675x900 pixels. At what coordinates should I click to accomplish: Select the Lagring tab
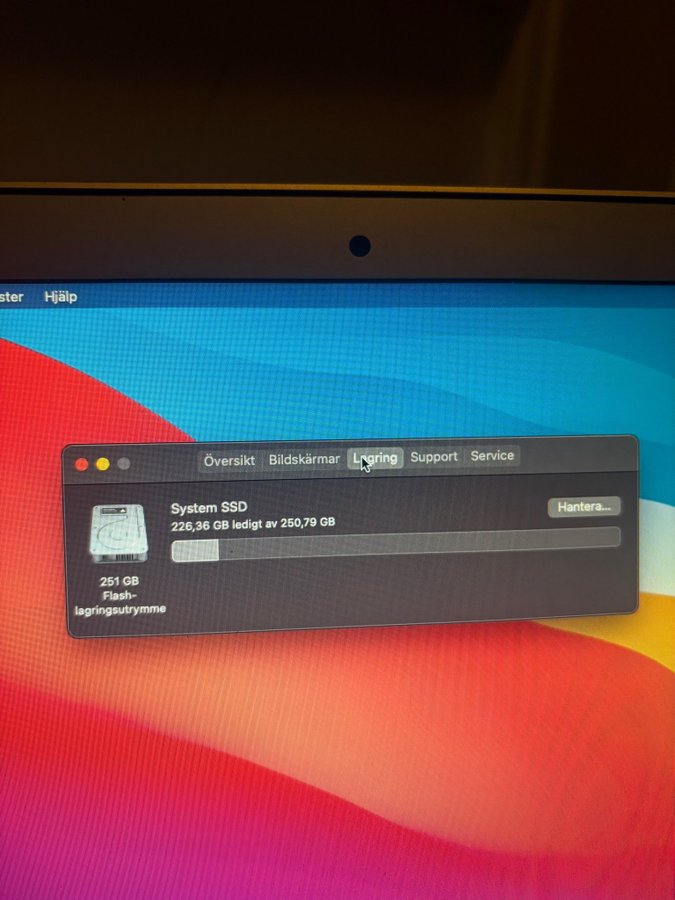pos(375,458)
